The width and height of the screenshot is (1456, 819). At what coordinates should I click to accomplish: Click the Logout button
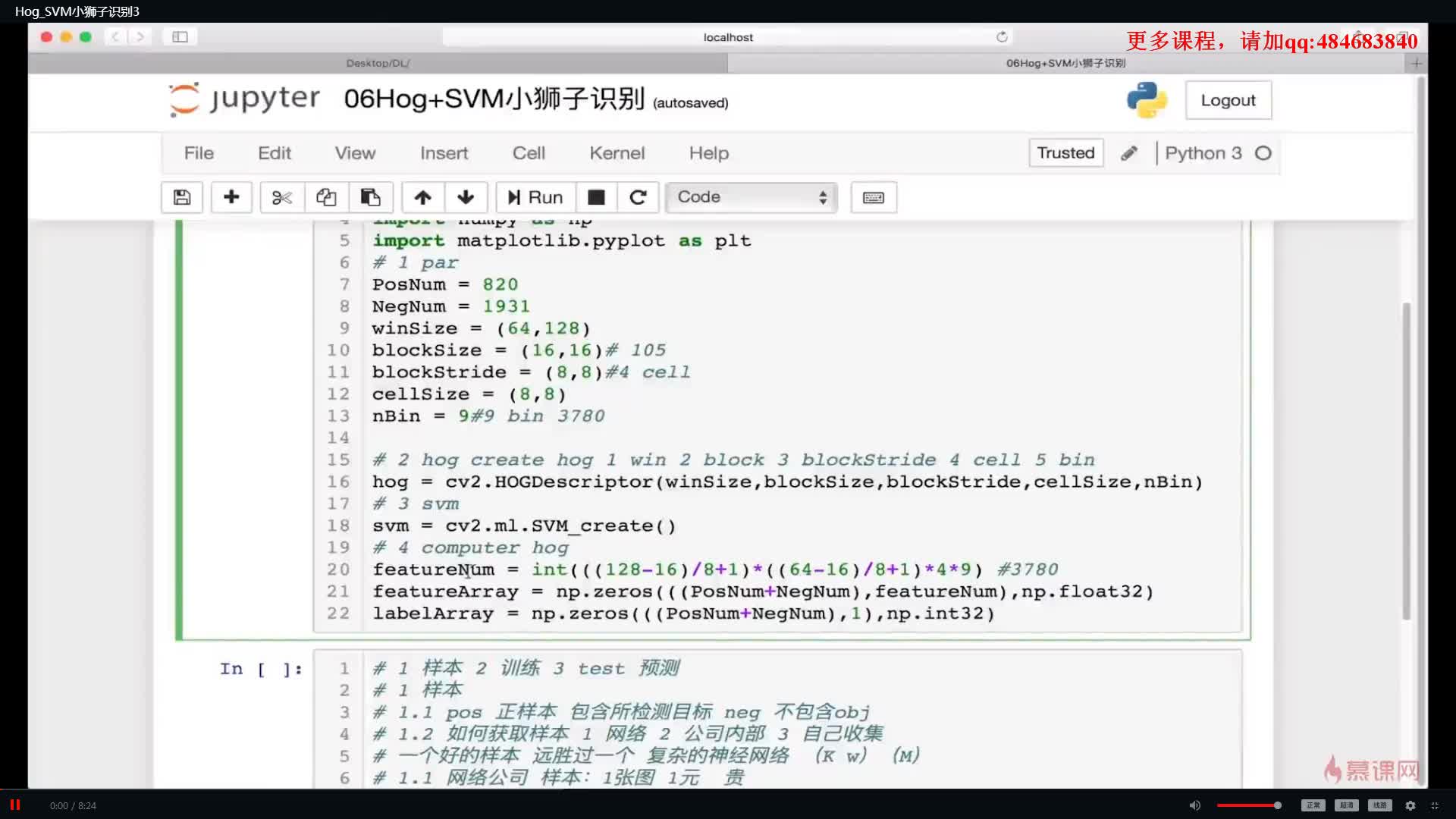click(x=1228, y=99)
